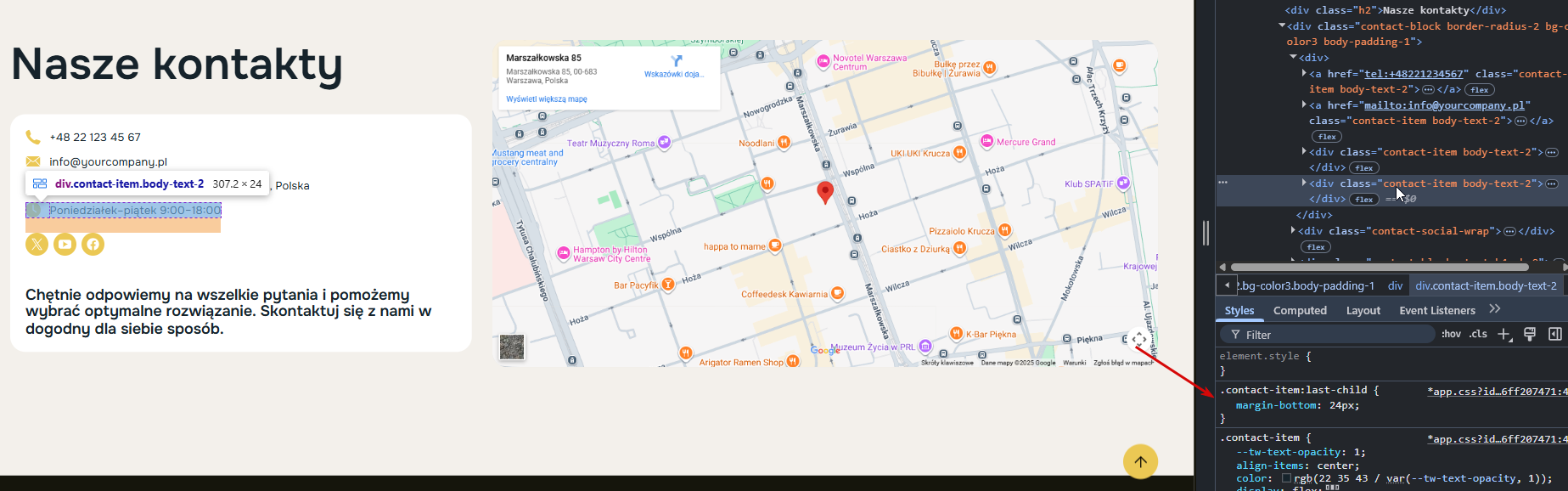Screen dimensions: 1568x491
Task: Click the rgb color swatch in .contact-item
Action: (x=1287, y=479)
